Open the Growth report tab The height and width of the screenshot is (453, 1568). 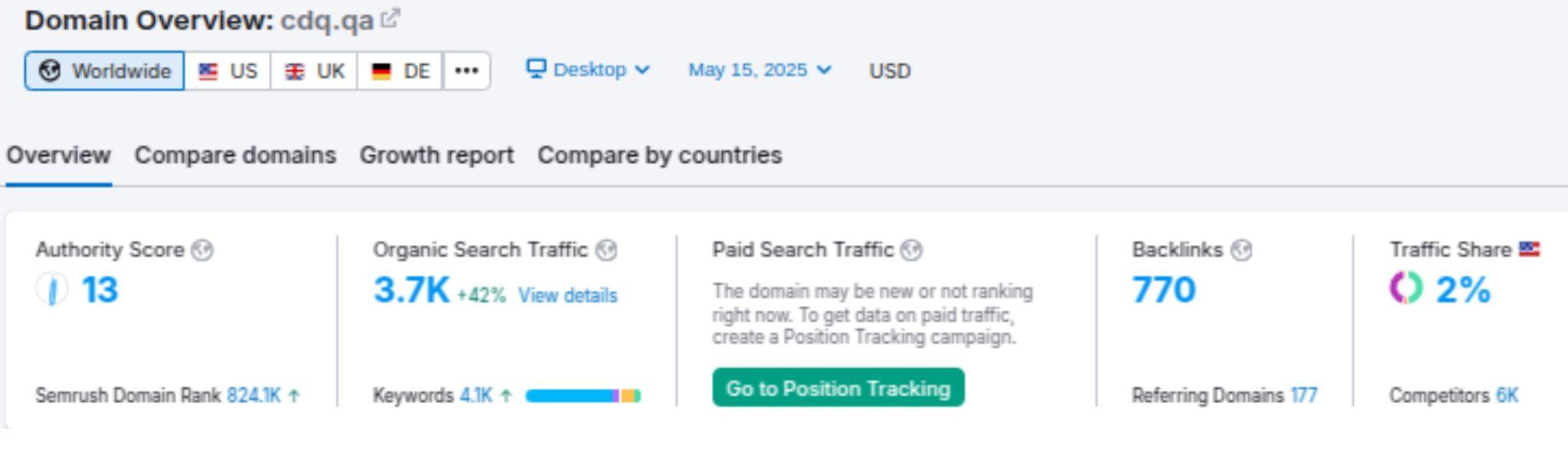436,155
